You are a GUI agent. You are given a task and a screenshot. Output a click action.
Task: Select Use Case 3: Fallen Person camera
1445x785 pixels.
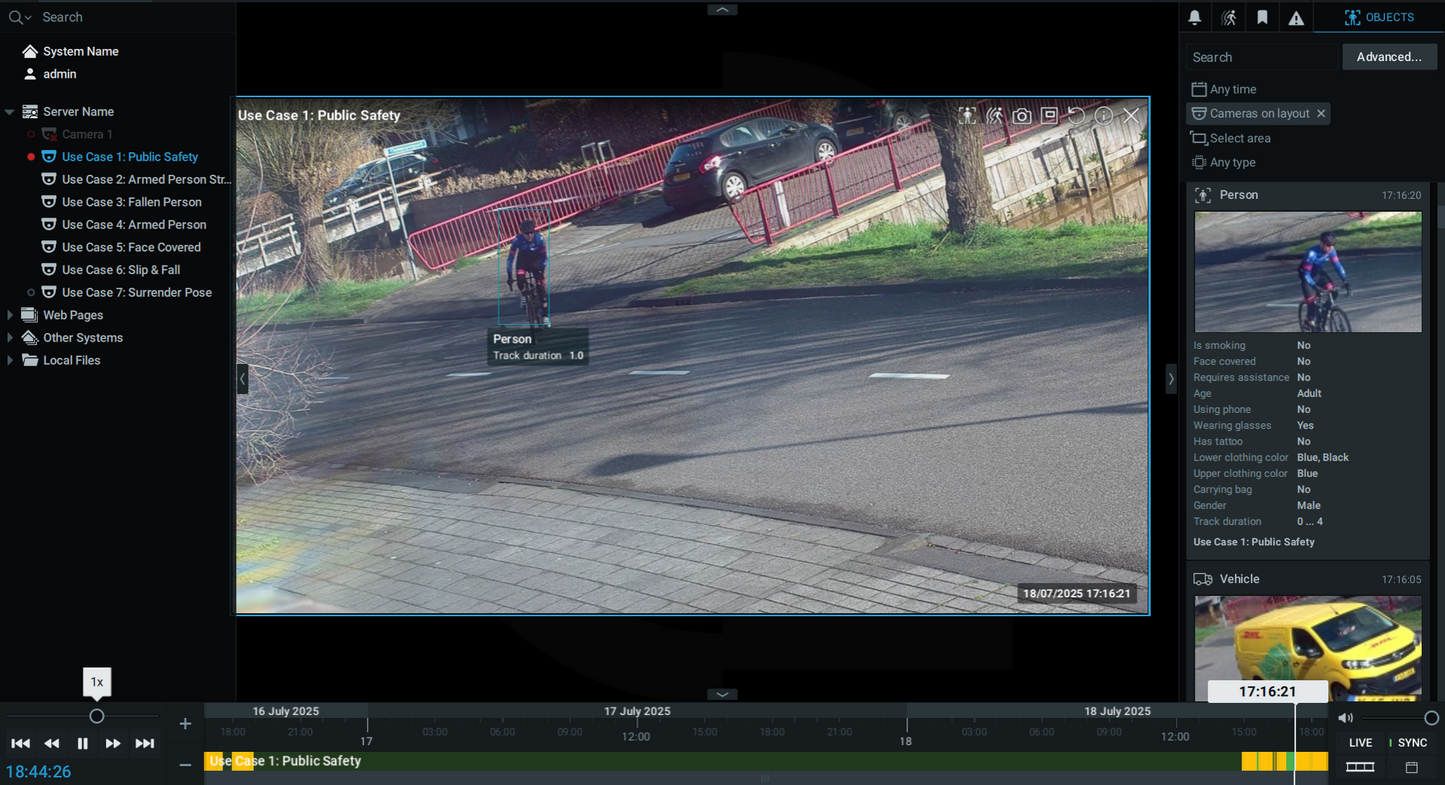(x=131, y=202)
